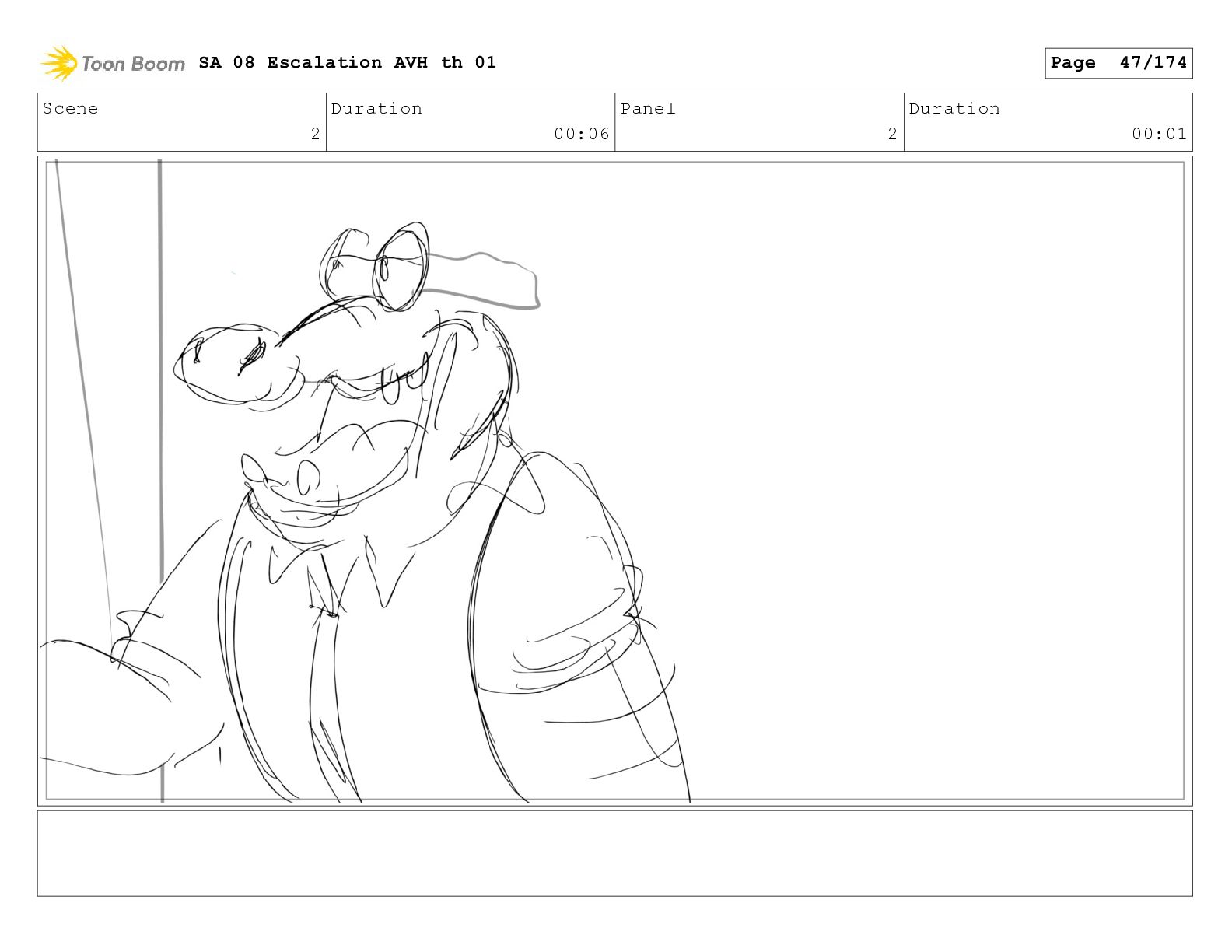
Task: Click the panel 'Duration' label at the right
Action: [954, 109]
